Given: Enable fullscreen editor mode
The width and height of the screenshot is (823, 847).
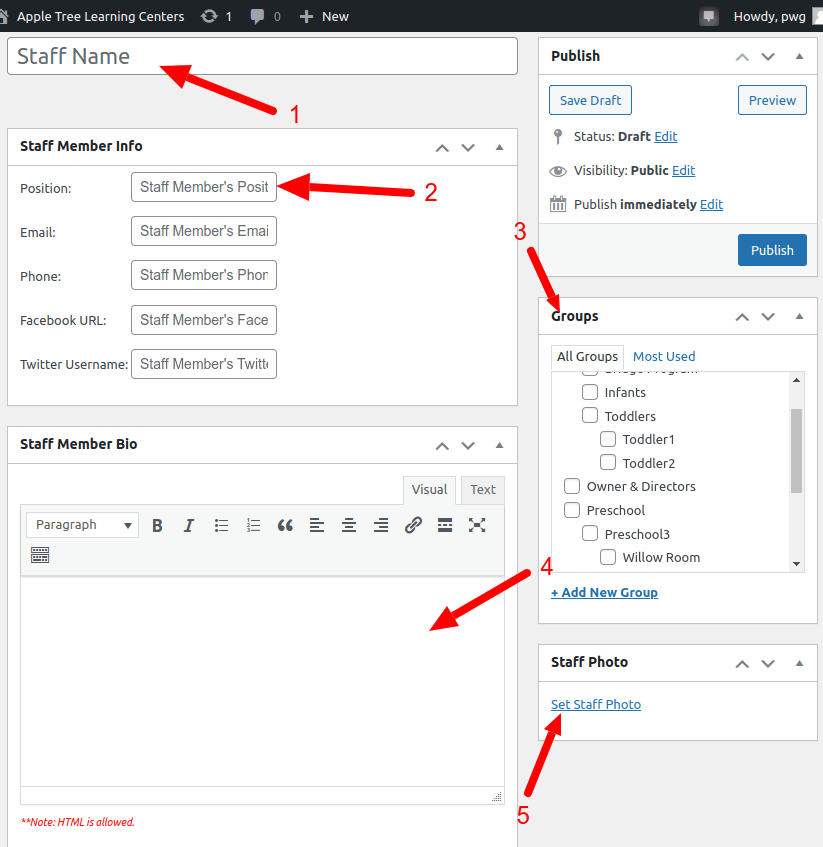Looking at the screenshot, I should (477, 525).
